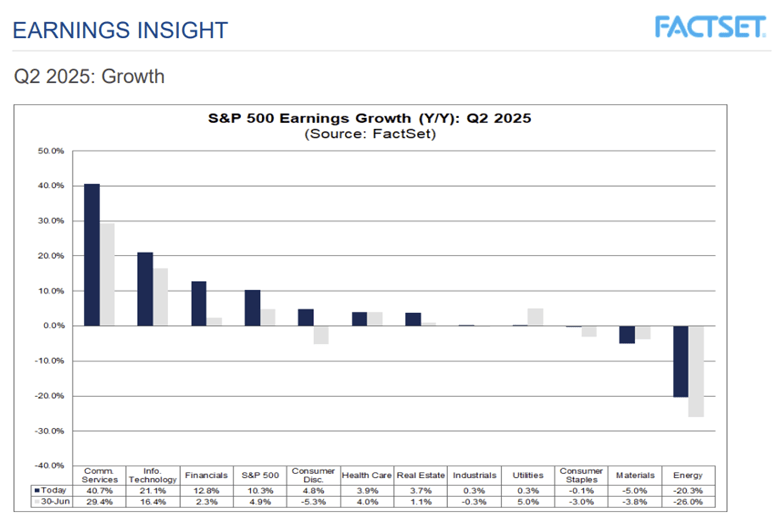Screen dimensions: 780x523
Task: Select the -0.1% Consumer Staples cell
Action: (x=581, y=491)
